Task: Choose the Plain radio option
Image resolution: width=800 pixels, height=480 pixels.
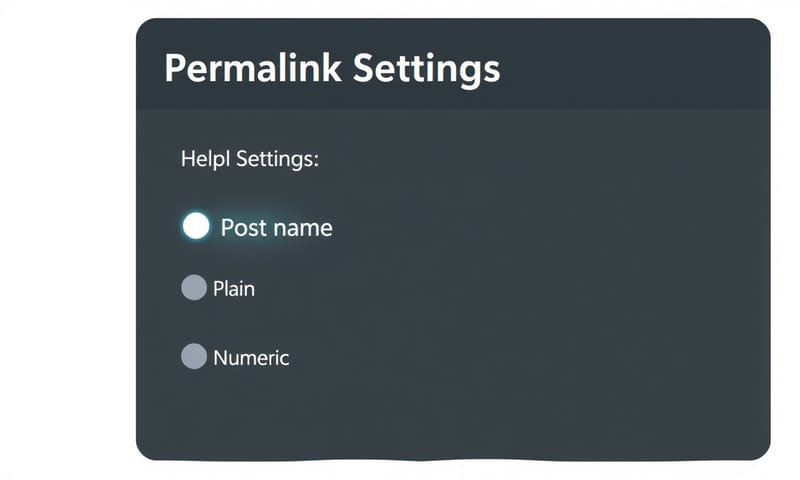Action: 194,288
